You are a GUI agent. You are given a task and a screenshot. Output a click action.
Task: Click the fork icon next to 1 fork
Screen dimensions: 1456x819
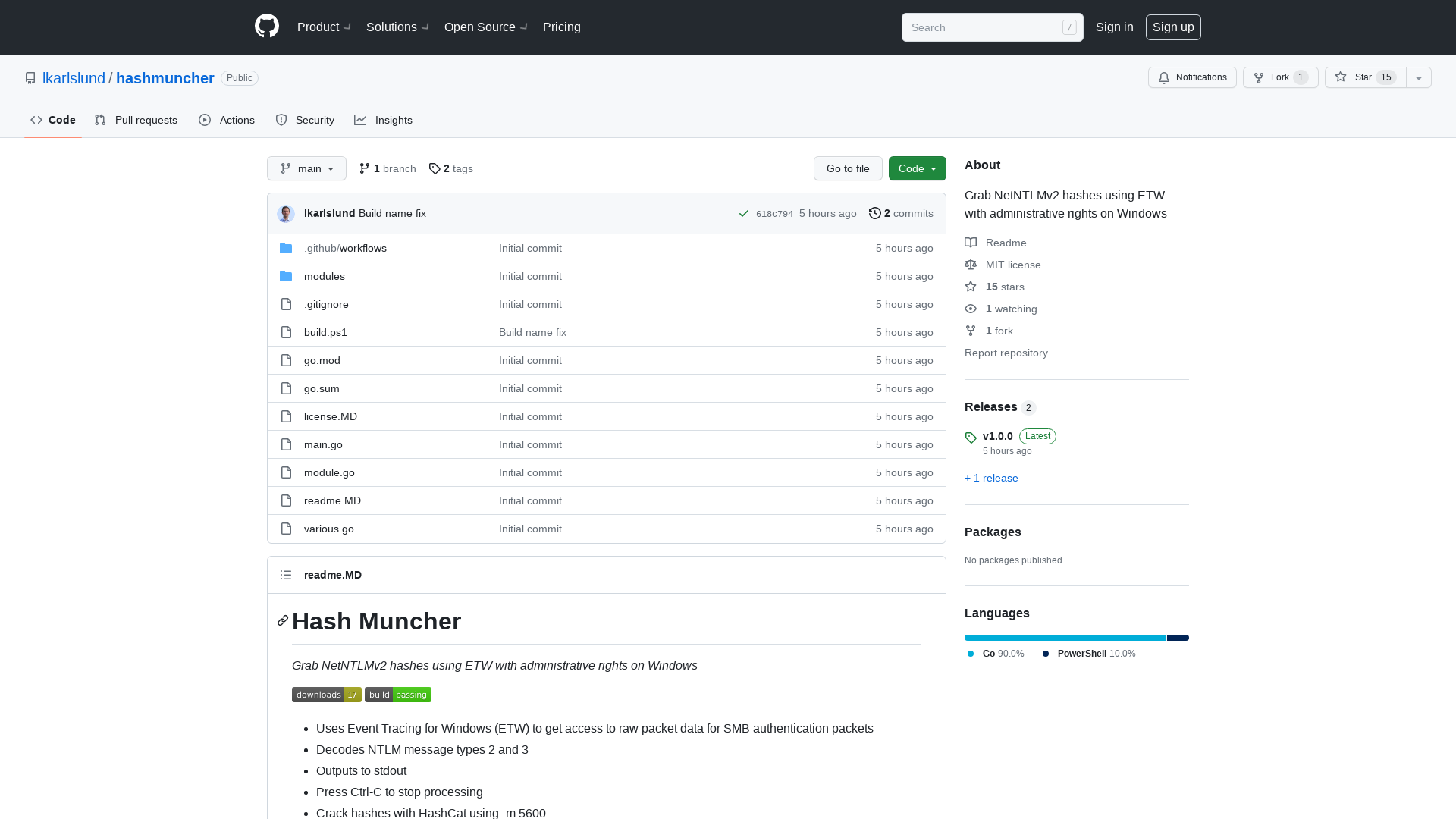point(971,331)
